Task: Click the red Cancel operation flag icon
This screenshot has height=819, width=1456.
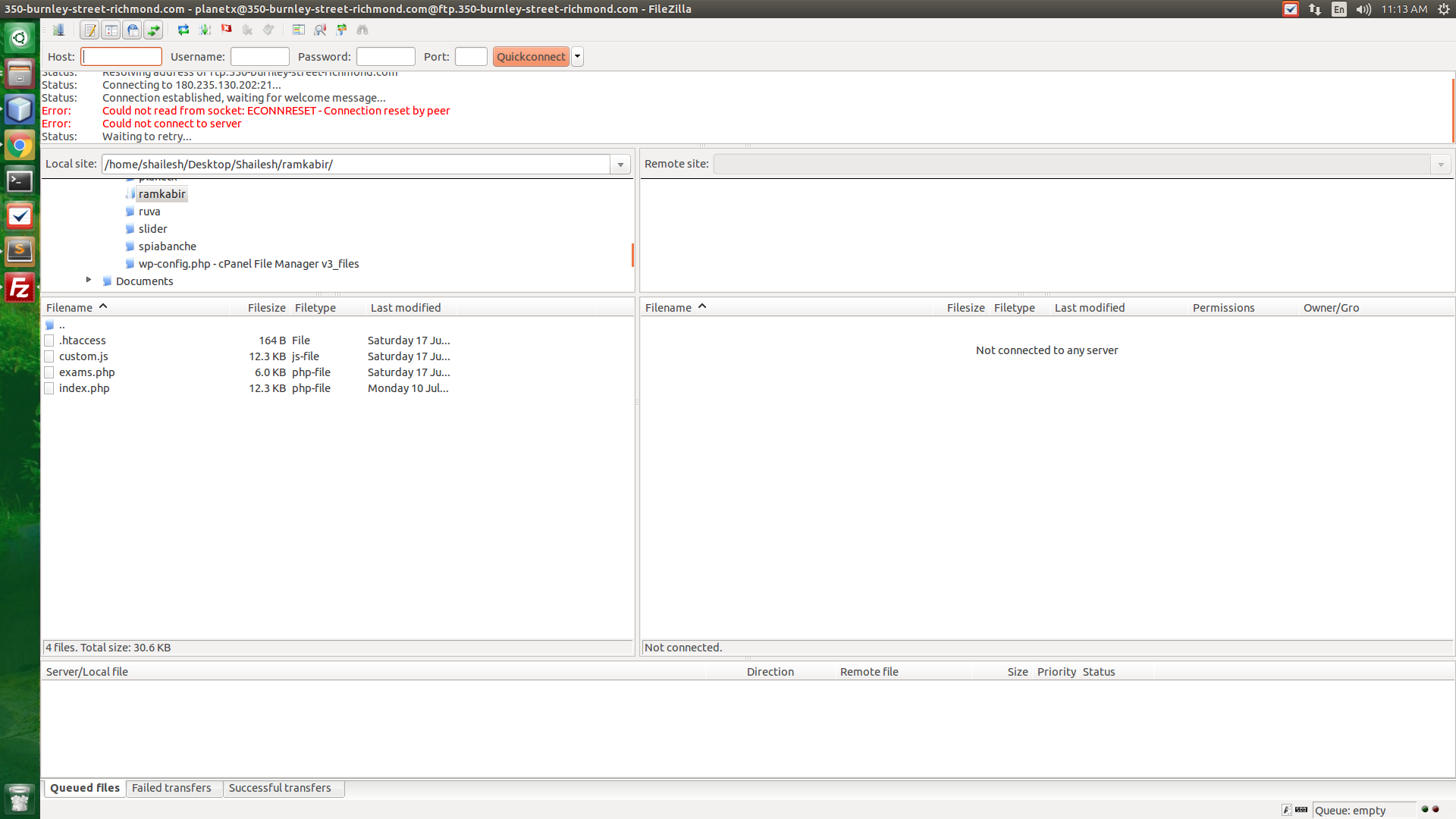Action: [x=226, y=30]
